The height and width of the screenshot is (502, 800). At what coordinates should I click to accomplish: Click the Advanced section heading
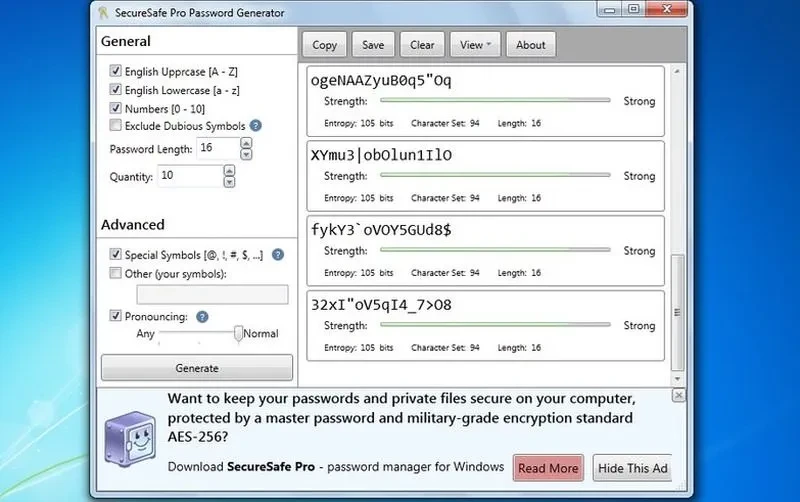(133, 224)
